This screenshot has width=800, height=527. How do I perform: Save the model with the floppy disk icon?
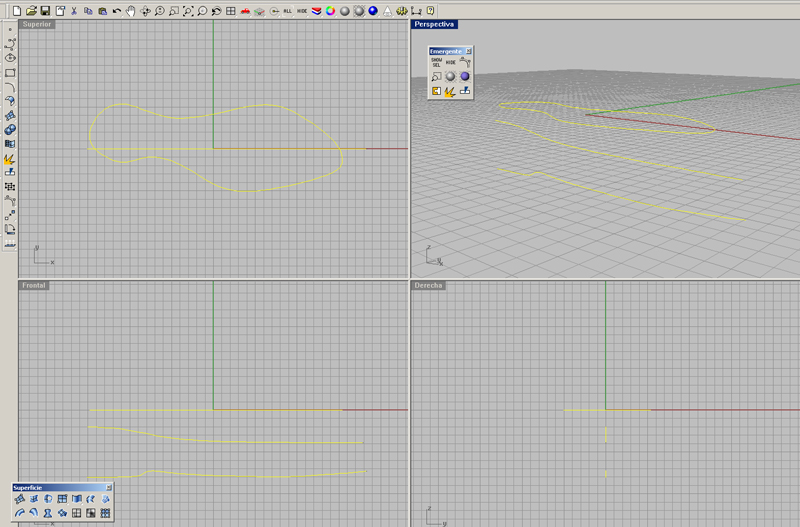tap(45, 11)
